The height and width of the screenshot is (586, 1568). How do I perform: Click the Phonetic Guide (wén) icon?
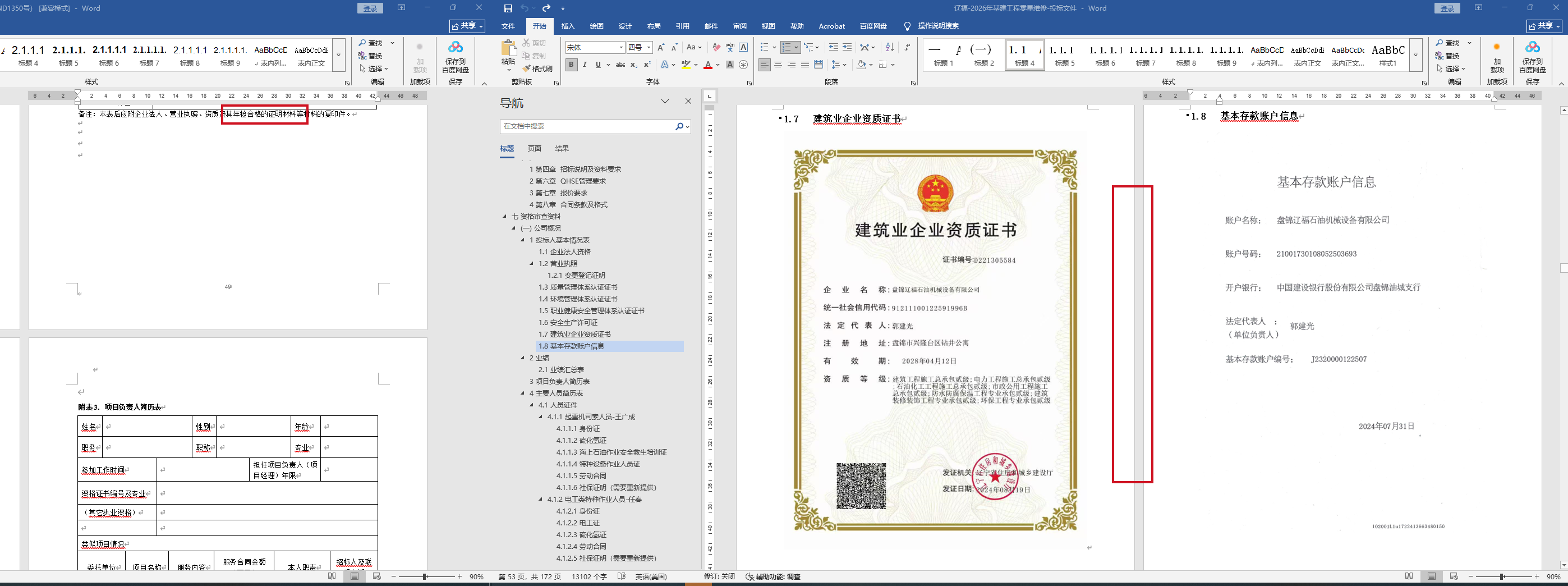tap(730, 48)
